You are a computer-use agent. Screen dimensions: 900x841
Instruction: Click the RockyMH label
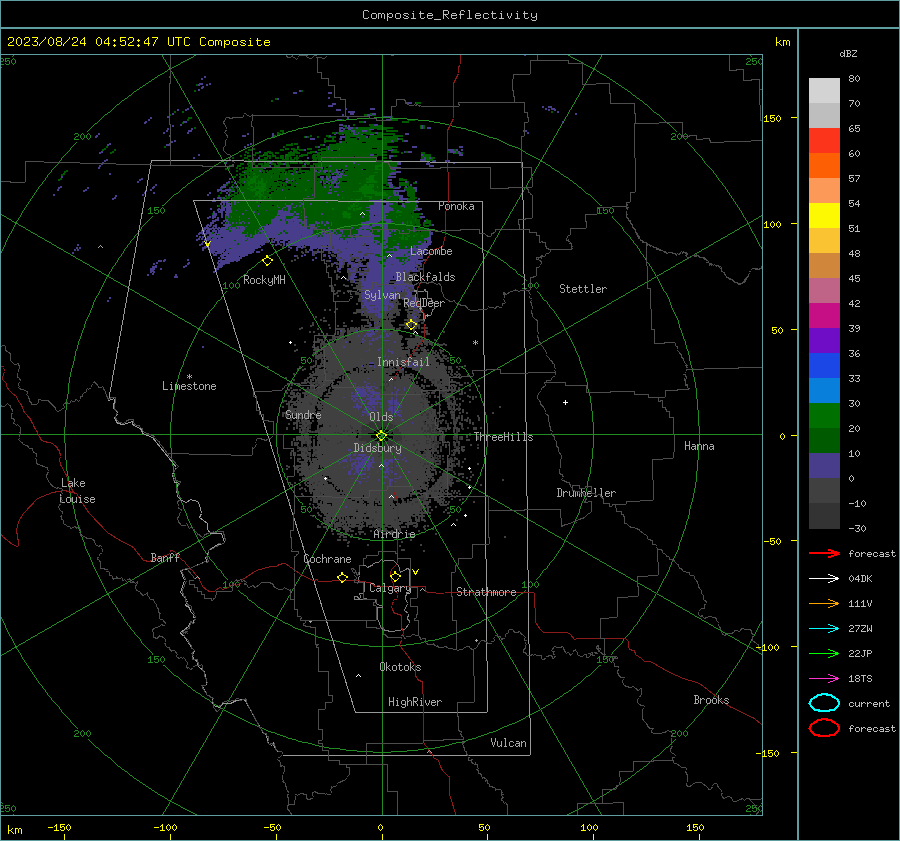coord(264,280)
